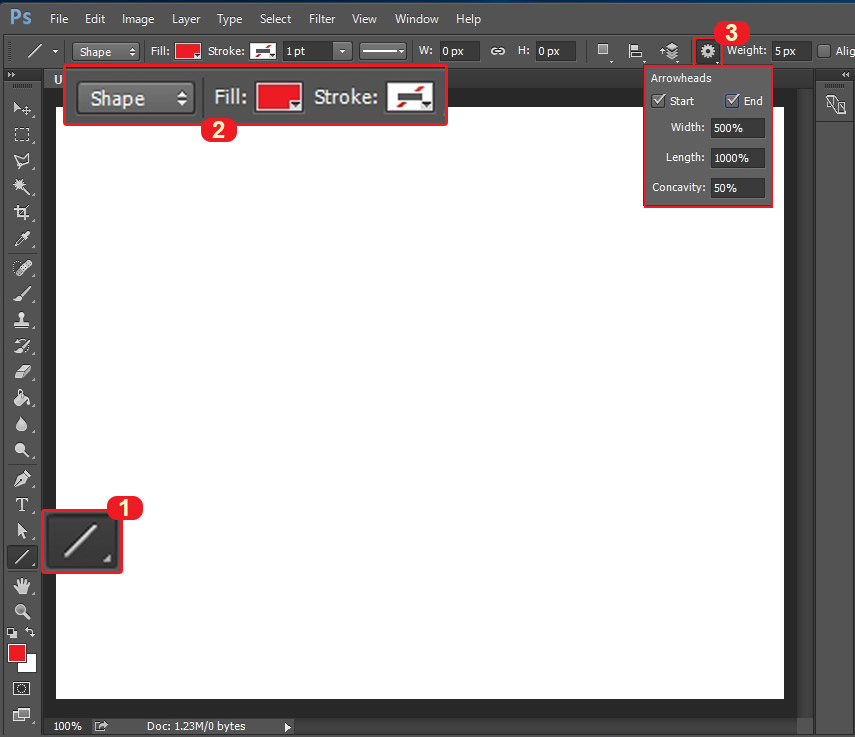Open the Layer menu
This screenshot has height=737, width=855.
coord(186,19)
